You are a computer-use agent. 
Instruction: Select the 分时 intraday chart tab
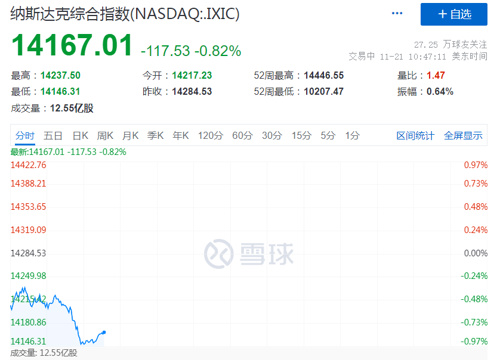(x=25, y=136)
